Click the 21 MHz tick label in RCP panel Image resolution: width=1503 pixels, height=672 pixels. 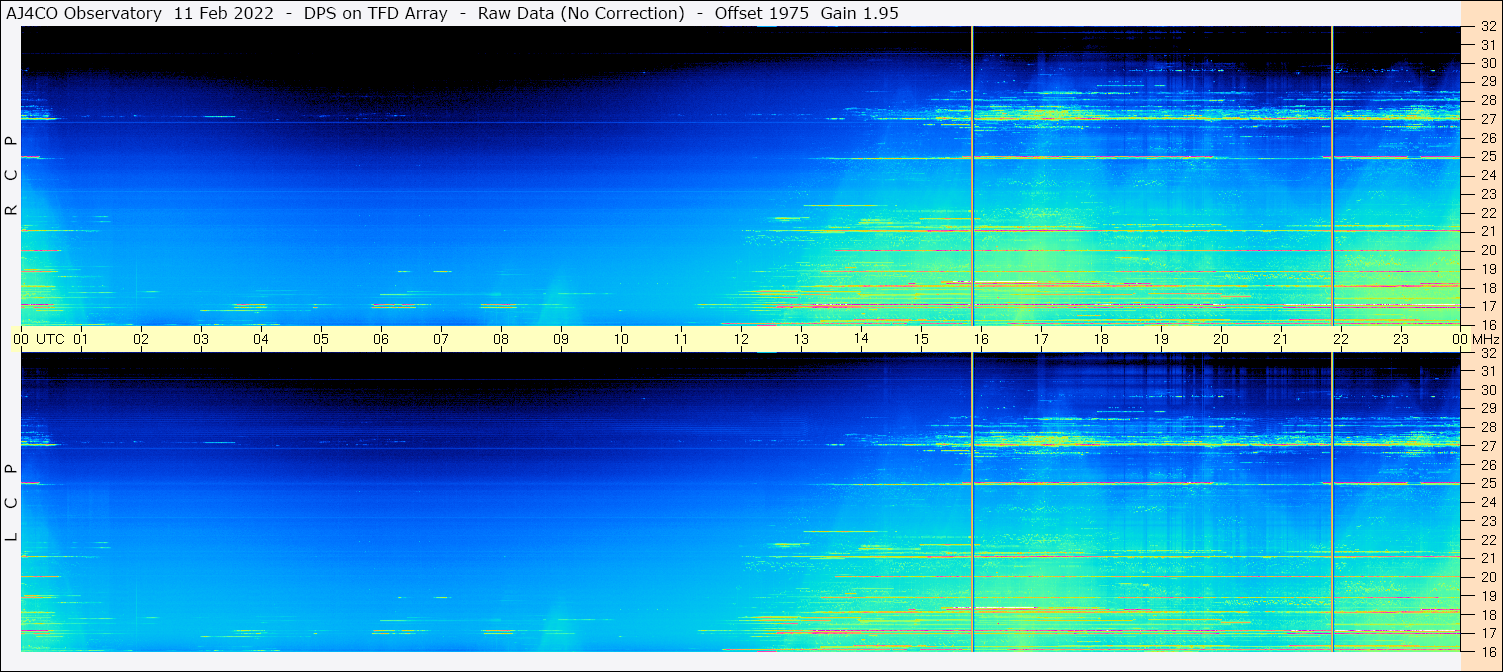tap(1488, 231)
